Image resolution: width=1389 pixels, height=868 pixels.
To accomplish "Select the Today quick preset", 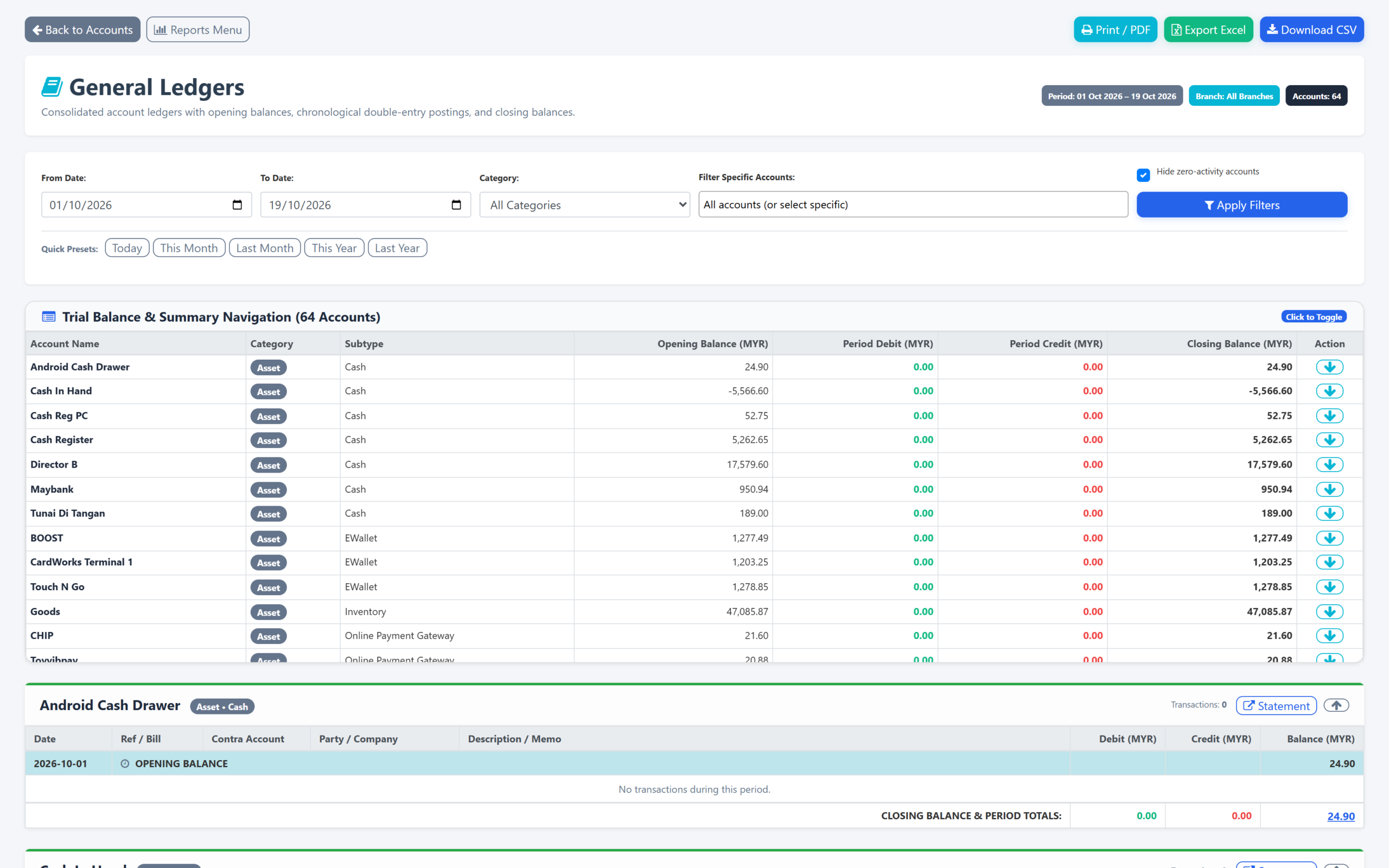I will (x=127, y=248).
